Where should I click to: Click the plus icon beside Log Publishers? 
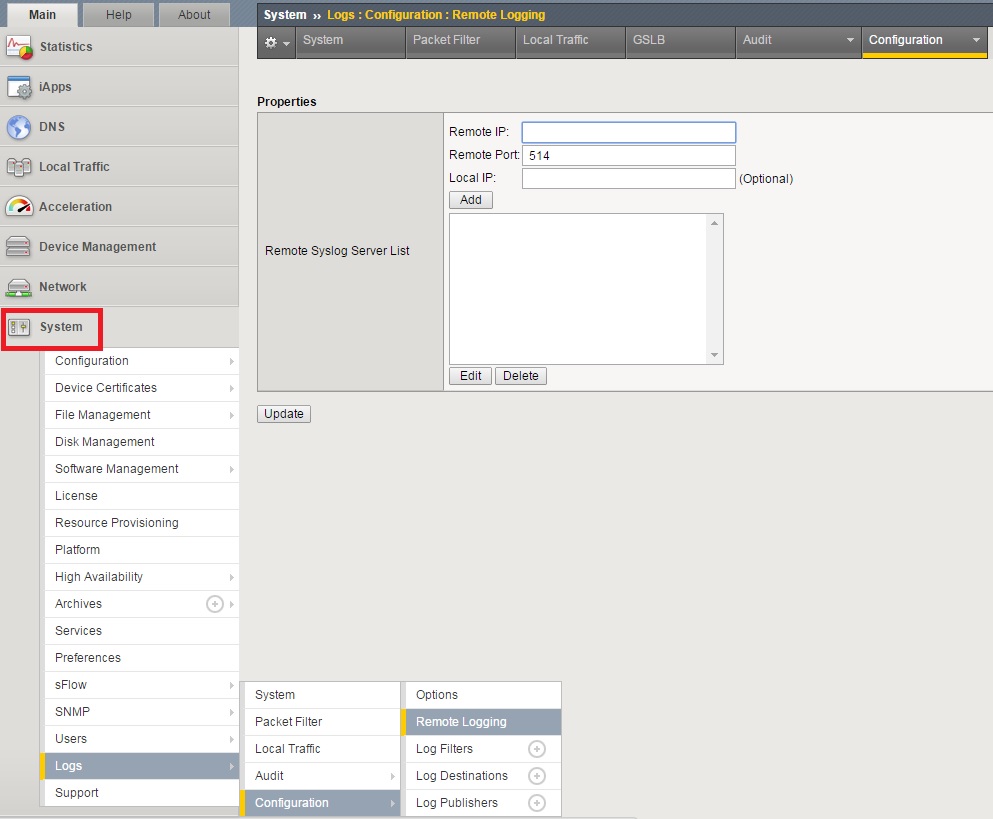point(537,803)
